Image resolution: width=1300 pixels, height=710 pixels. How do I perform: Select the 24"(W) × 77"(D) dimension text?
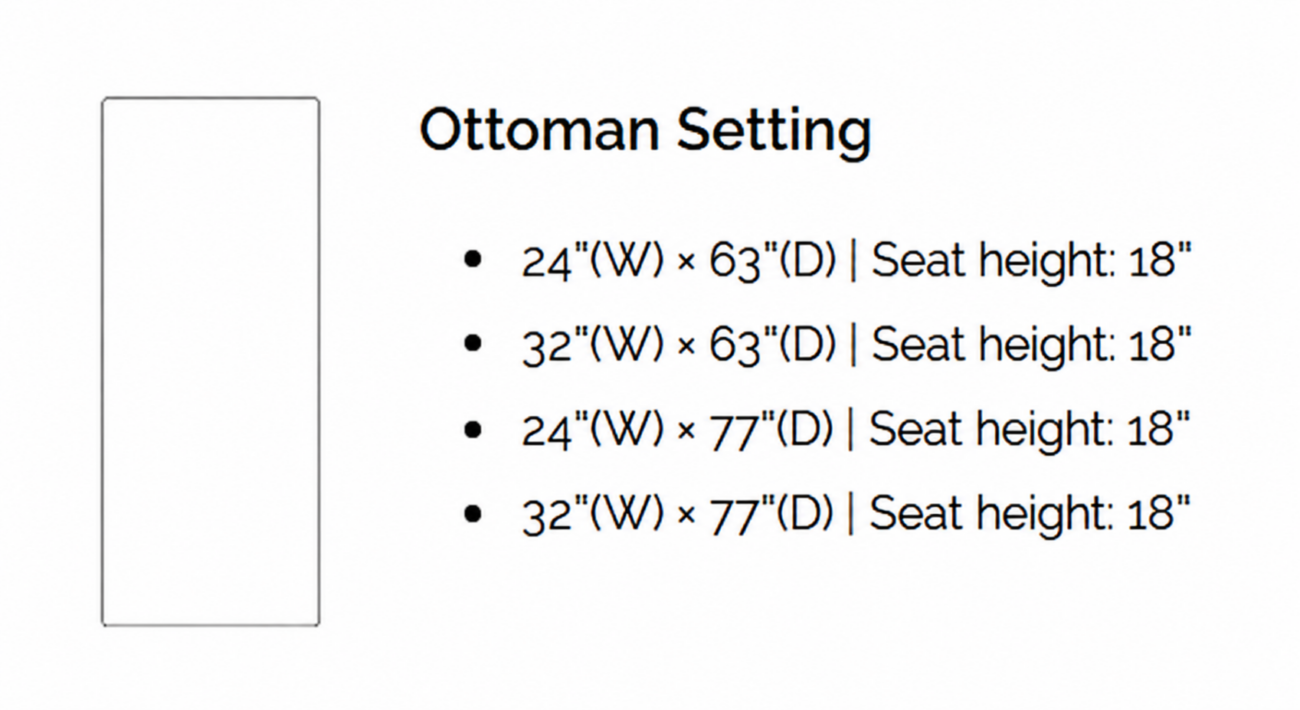(677, 430)
